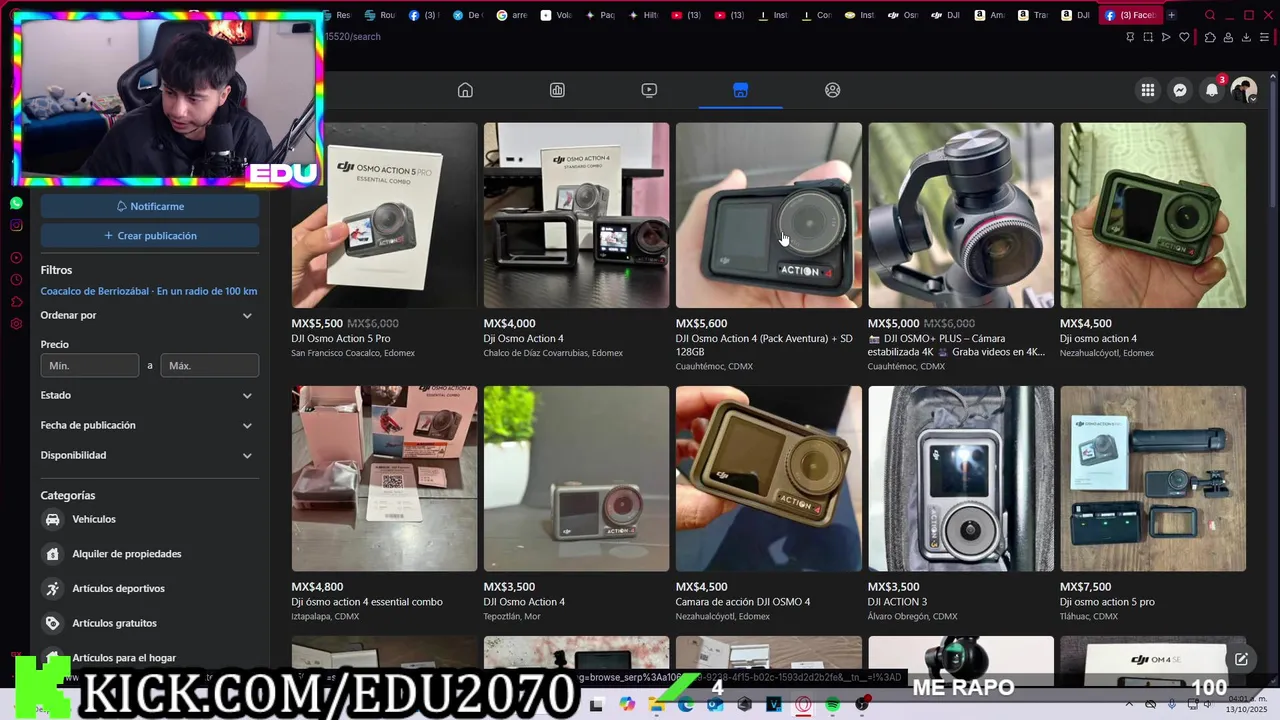
Task: Open History clock icon in Opera sidebar
Action: coord(16,280)
